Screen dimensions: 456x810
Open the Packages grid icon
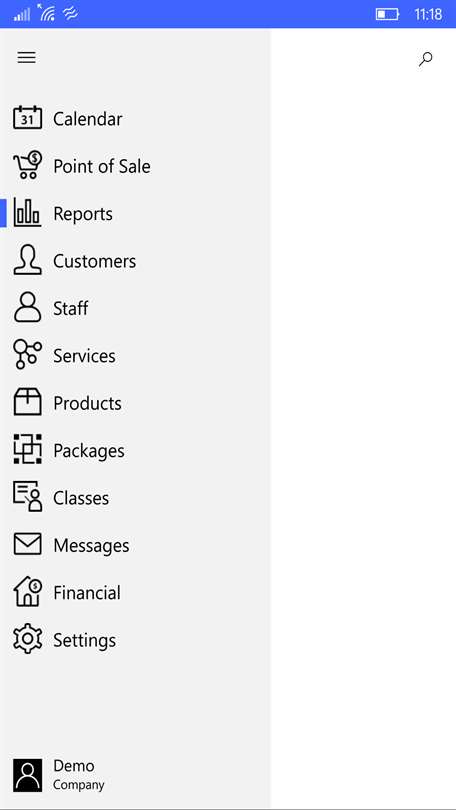point(27,449)
